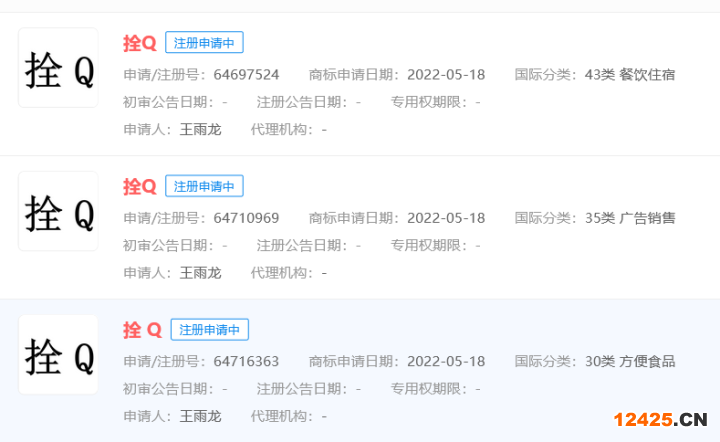Click the 35类 广告销售 classification
Screen dimensions: 720x442
[630, 218]
